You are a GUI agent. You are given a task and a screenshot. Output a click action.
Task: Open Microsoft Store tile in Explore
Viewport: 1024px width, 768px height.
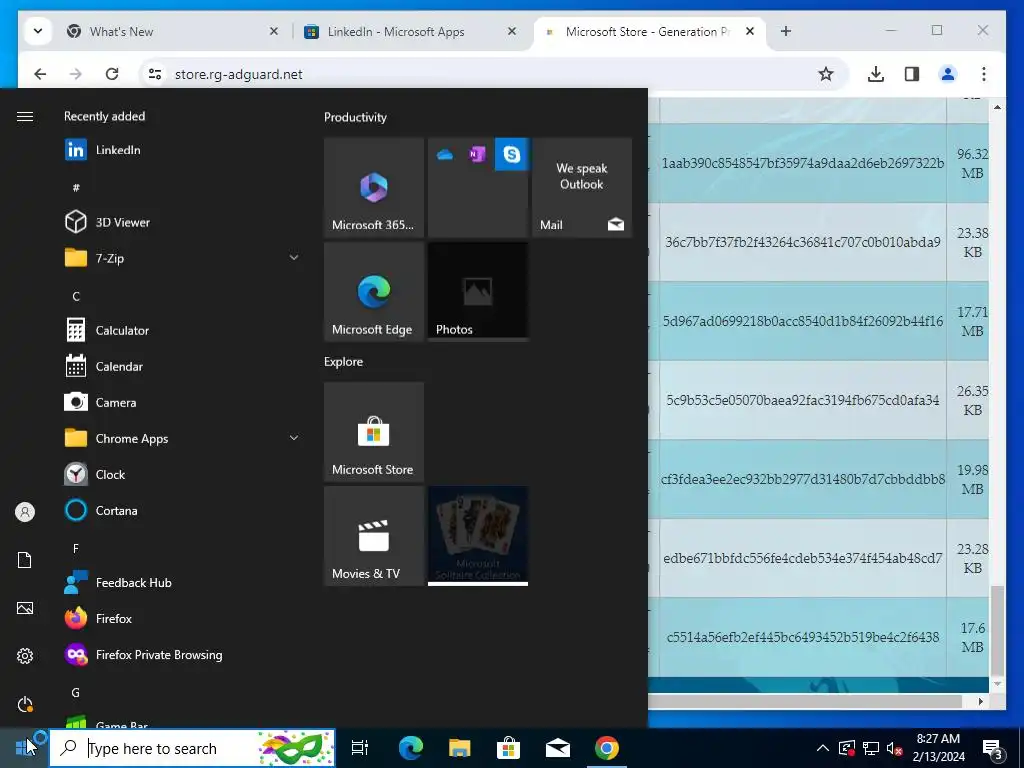point(374,432)
